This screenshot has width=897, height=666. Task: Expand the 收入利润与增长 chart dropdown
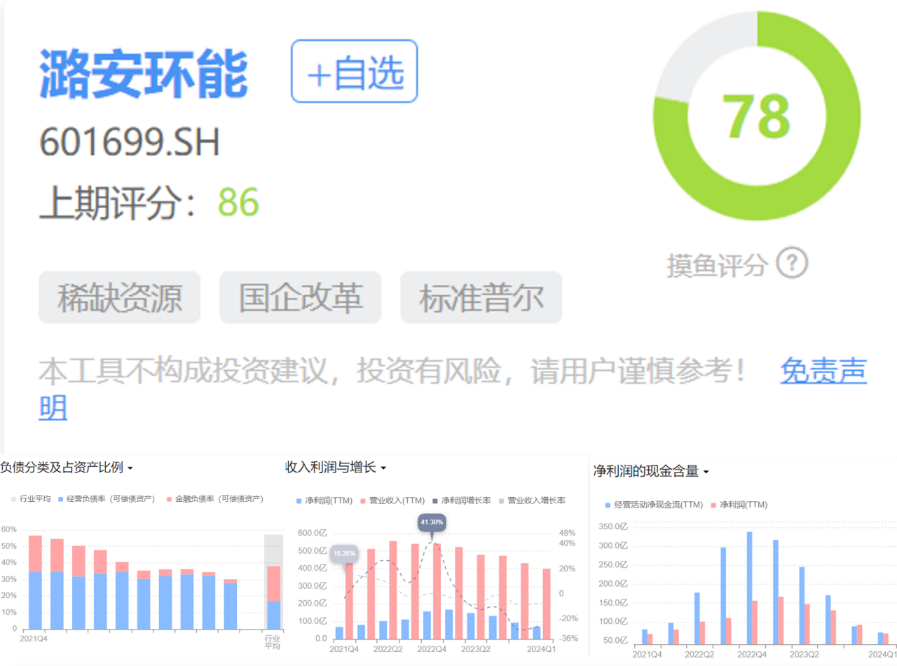pyautogui.click(x=383, y=469)
